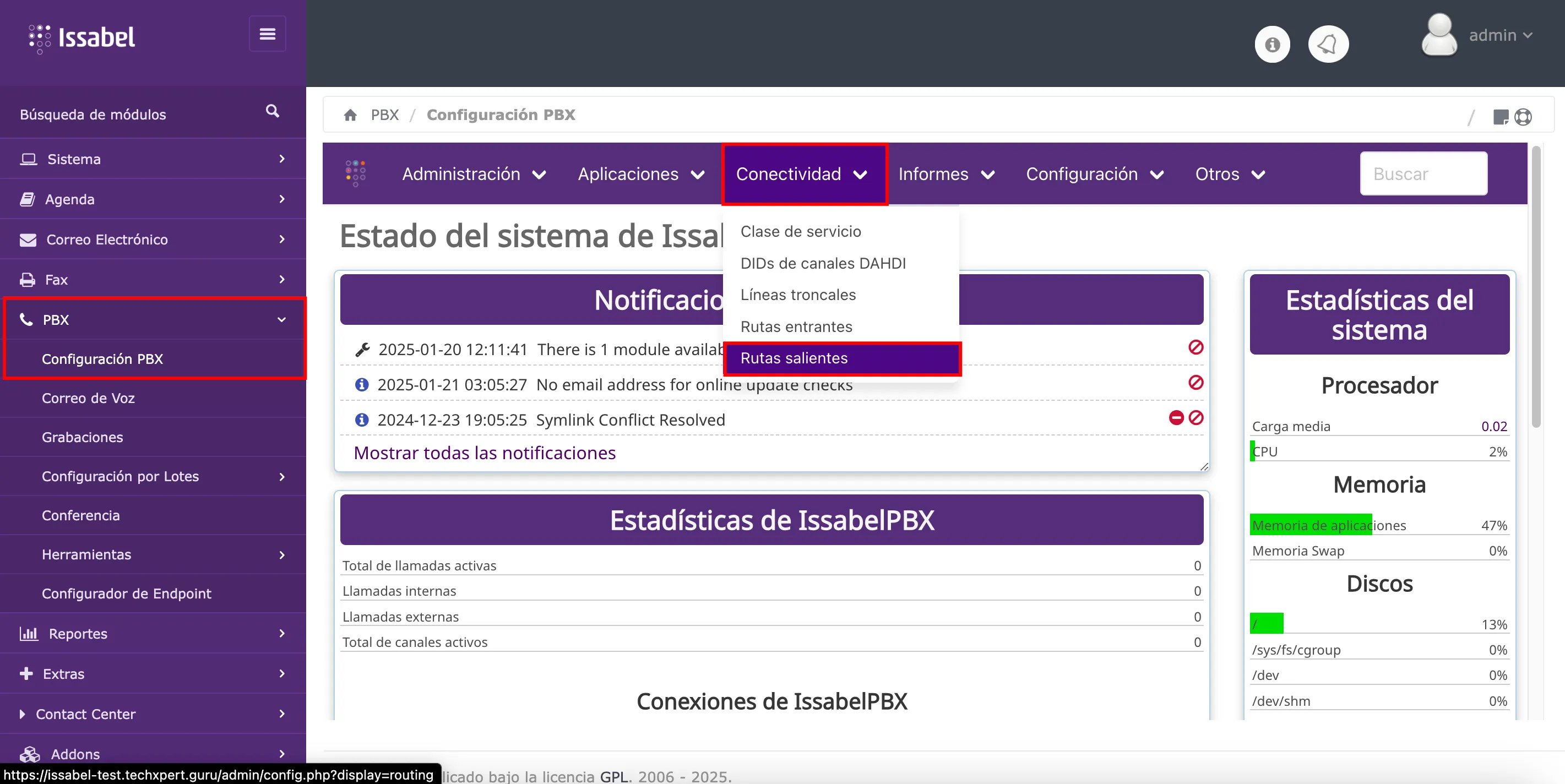Click the home icon in breadcrumb
Screen dimensions: 1565x784
[x=350, y=115]
